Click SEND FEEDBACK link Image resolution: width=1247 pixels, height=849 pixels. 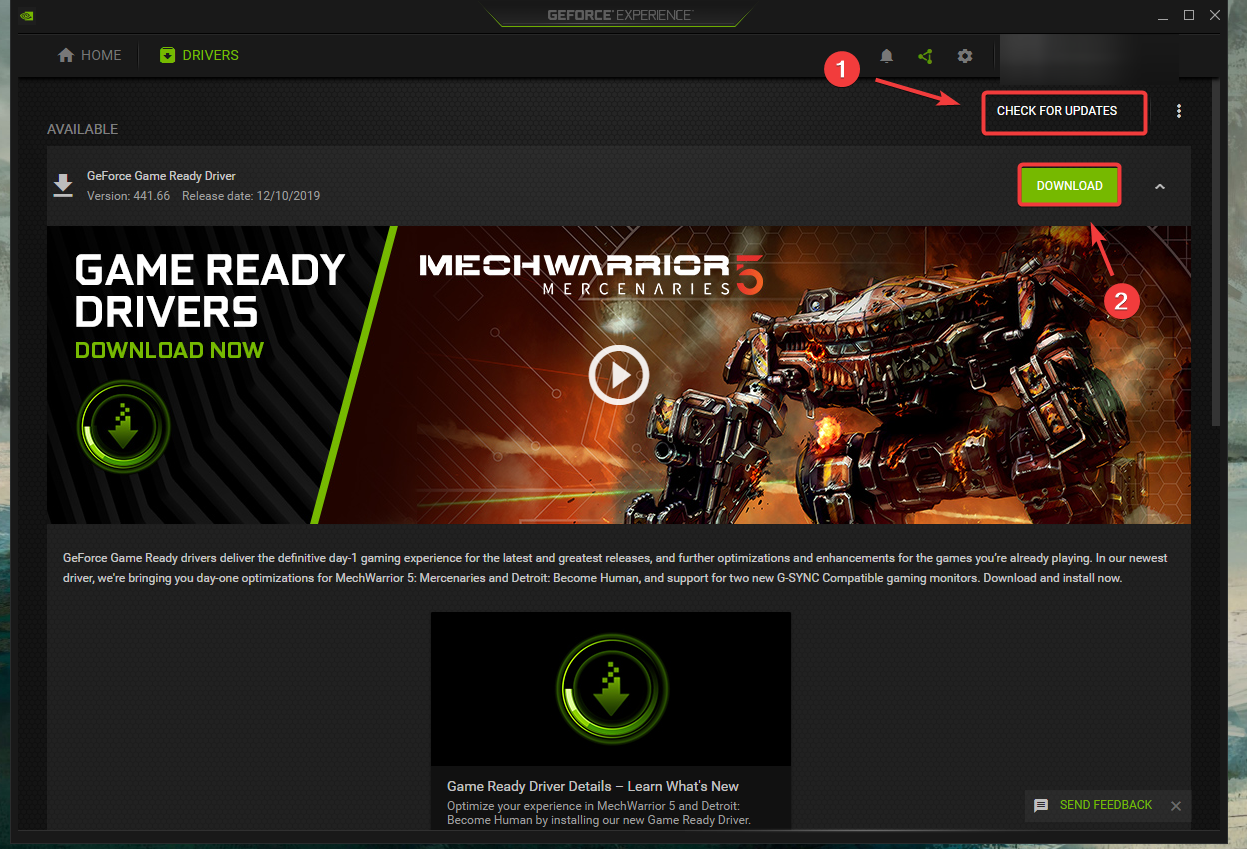pyautogui.click(x=1106, y=805)
